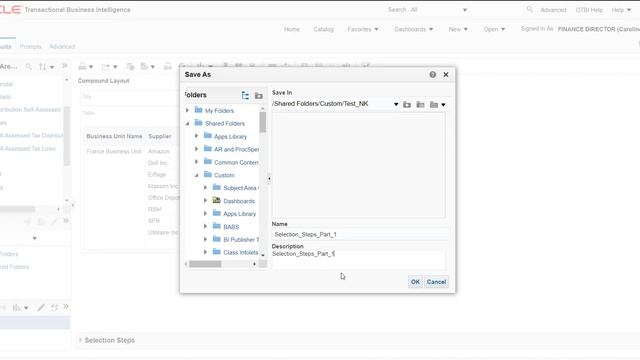Select Shared Folders in tree
This screenshot has width=640, height=360.
[x=225, y=123]
